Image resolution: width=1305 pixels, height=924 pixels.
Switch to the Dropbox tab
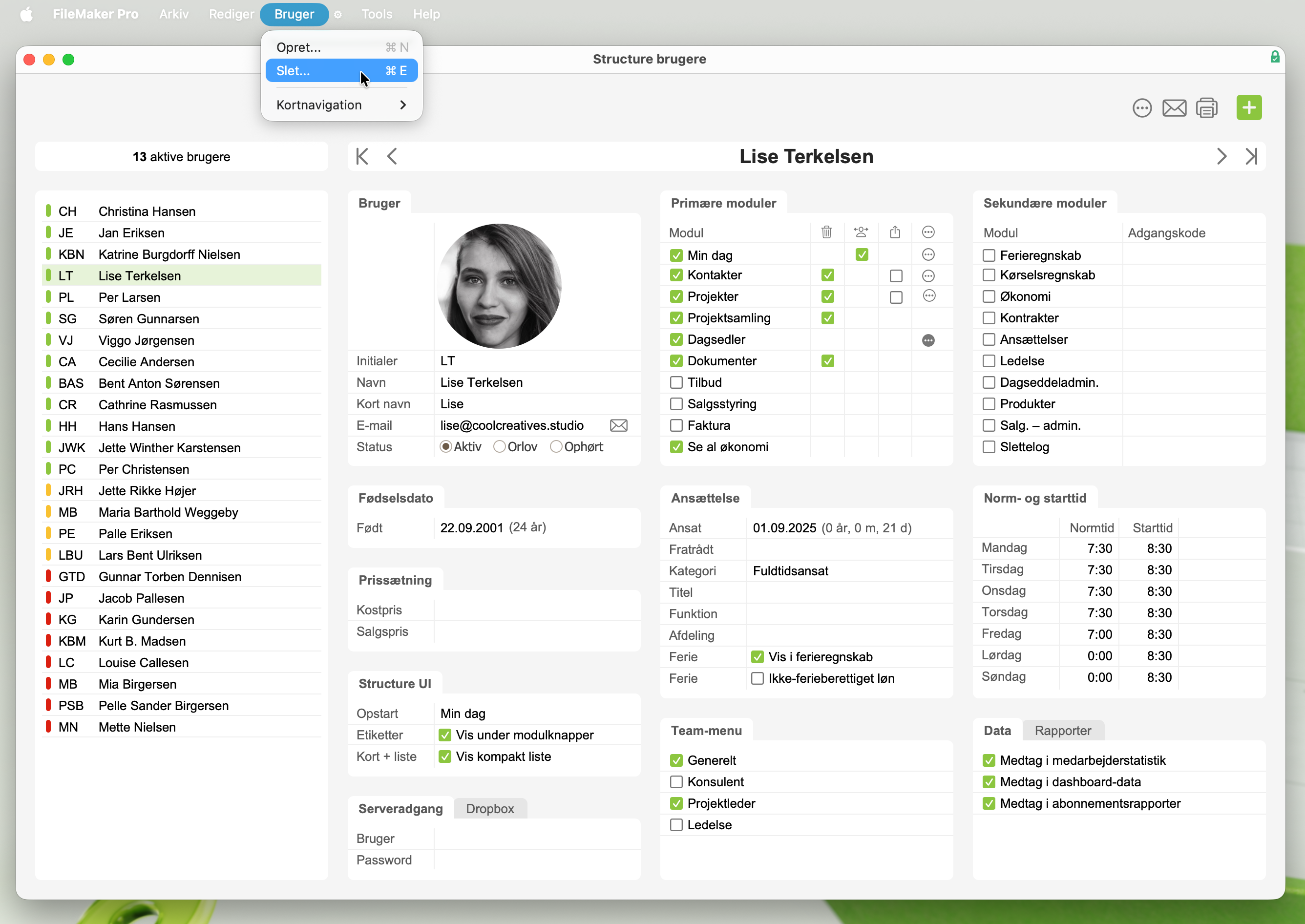click(x=490, y=809)
